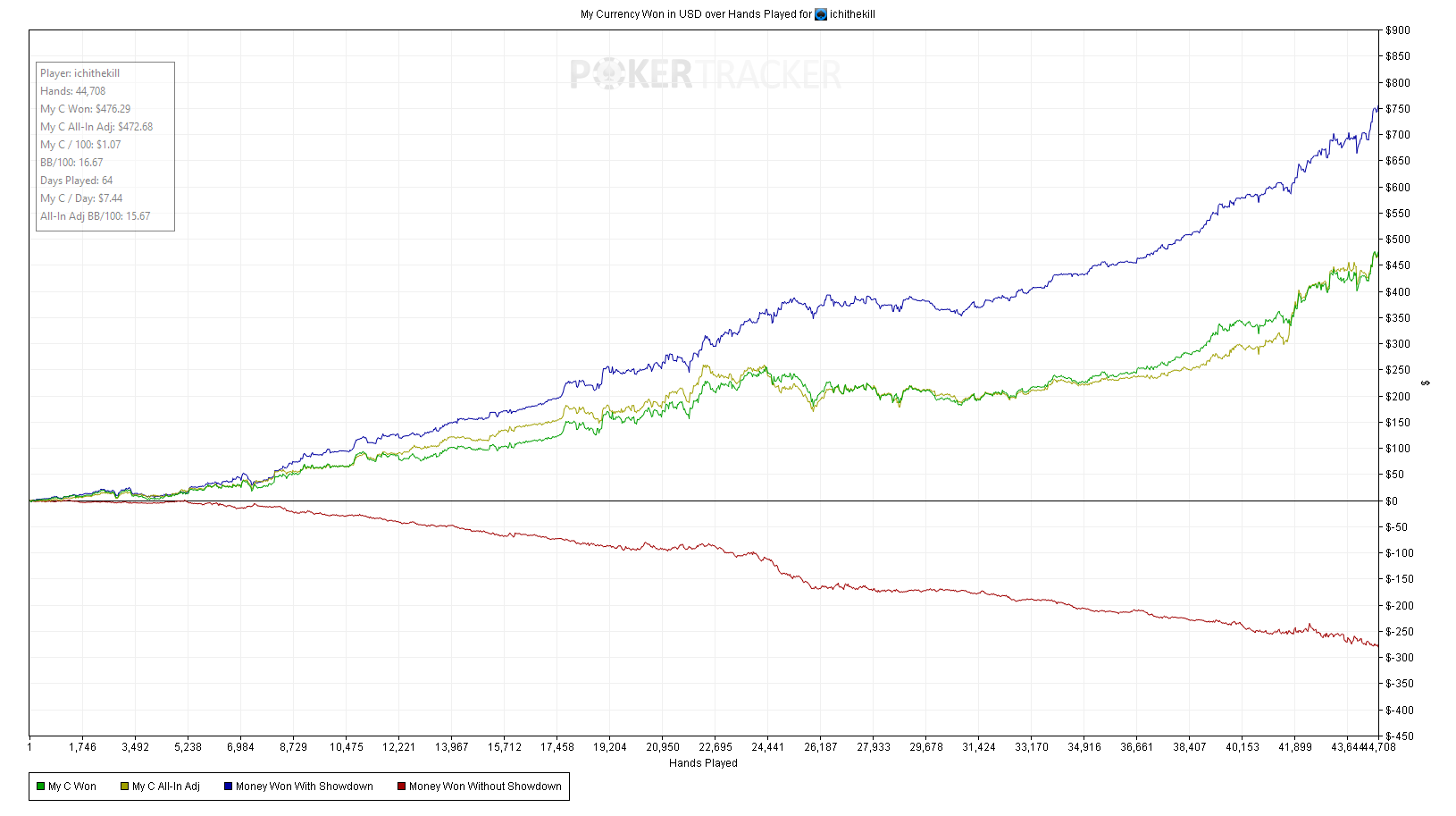Click the $750 y-axis label

pyautogui.click(x=1398, y=109)
